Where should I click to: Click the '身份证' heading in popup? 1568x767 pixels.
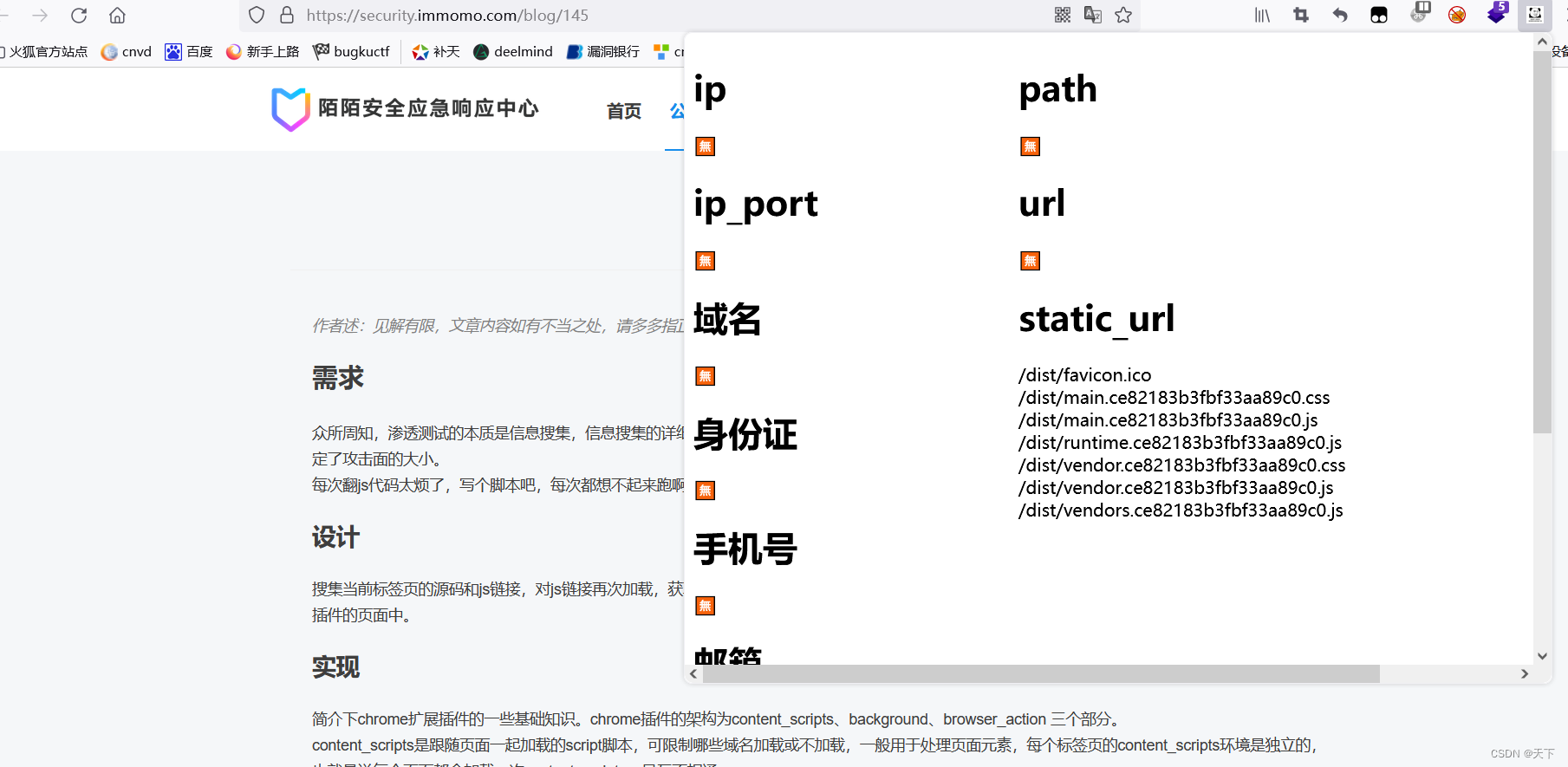pyautogui.click(x=745, y=434)
